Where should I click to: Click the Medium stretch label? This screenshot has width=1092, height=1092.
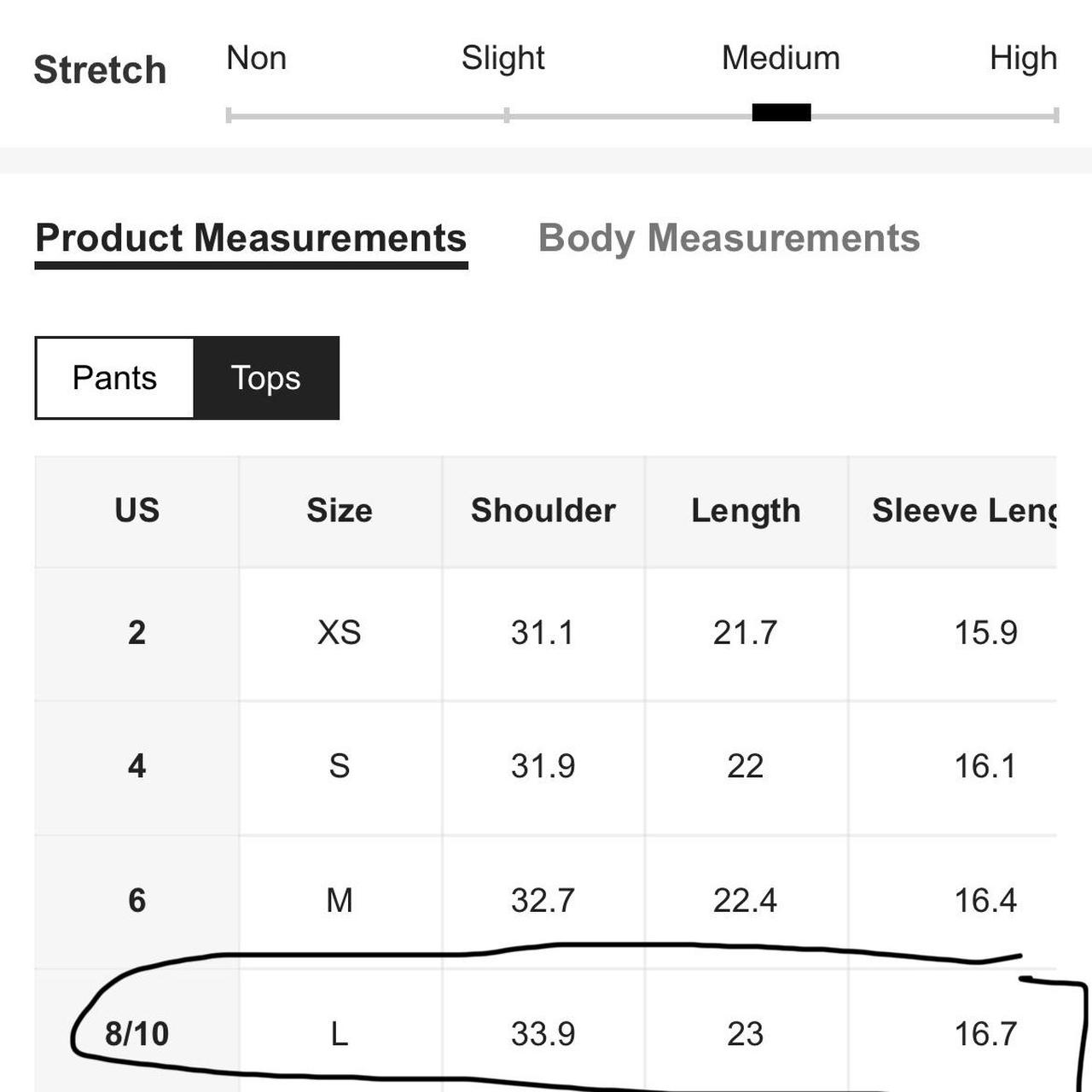tap(781, 58)
